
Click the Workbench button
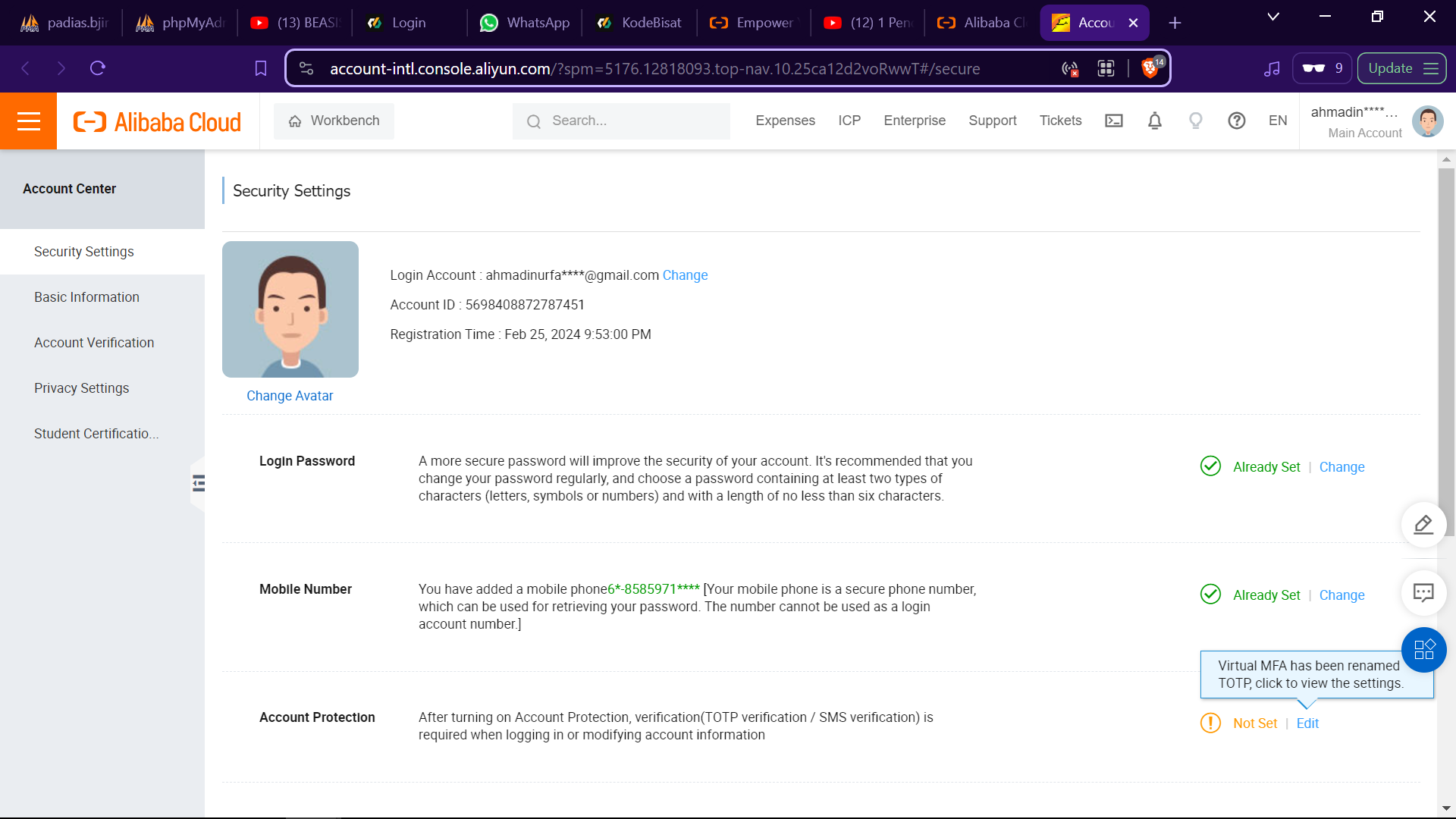coord(334,121)
